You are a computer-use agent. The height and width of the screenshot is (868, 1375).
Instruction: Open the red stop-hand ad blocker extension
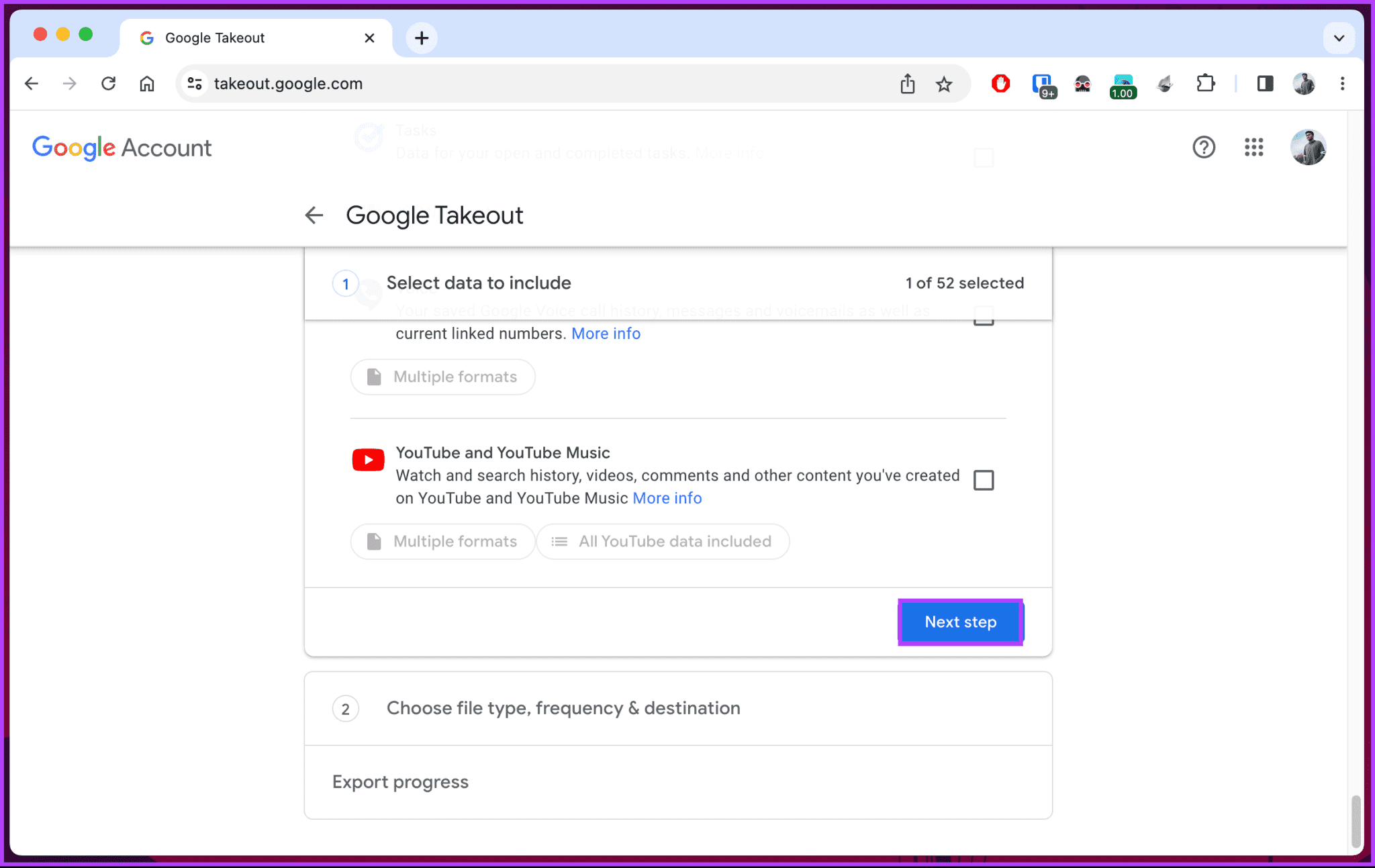(x=1000, y=84)
